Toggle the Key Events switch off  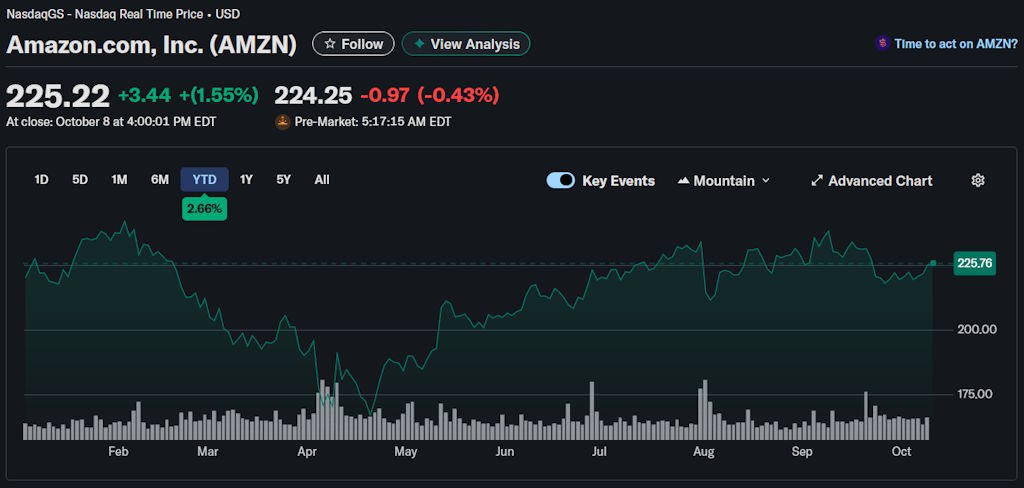pyautogui.click(x=560, y=181)
